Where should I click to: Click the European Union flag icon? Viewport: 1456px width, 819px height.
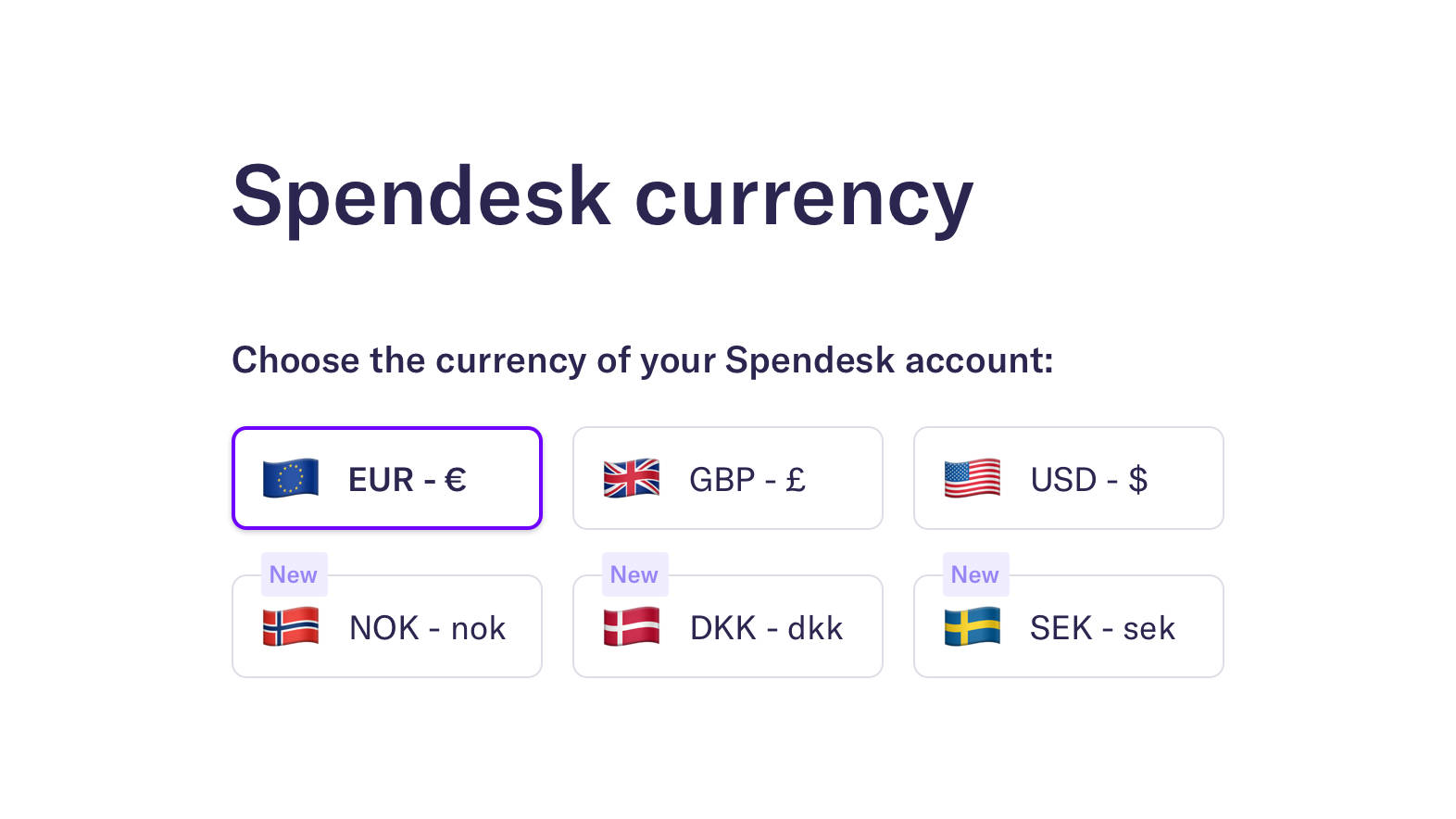(291, 478)
